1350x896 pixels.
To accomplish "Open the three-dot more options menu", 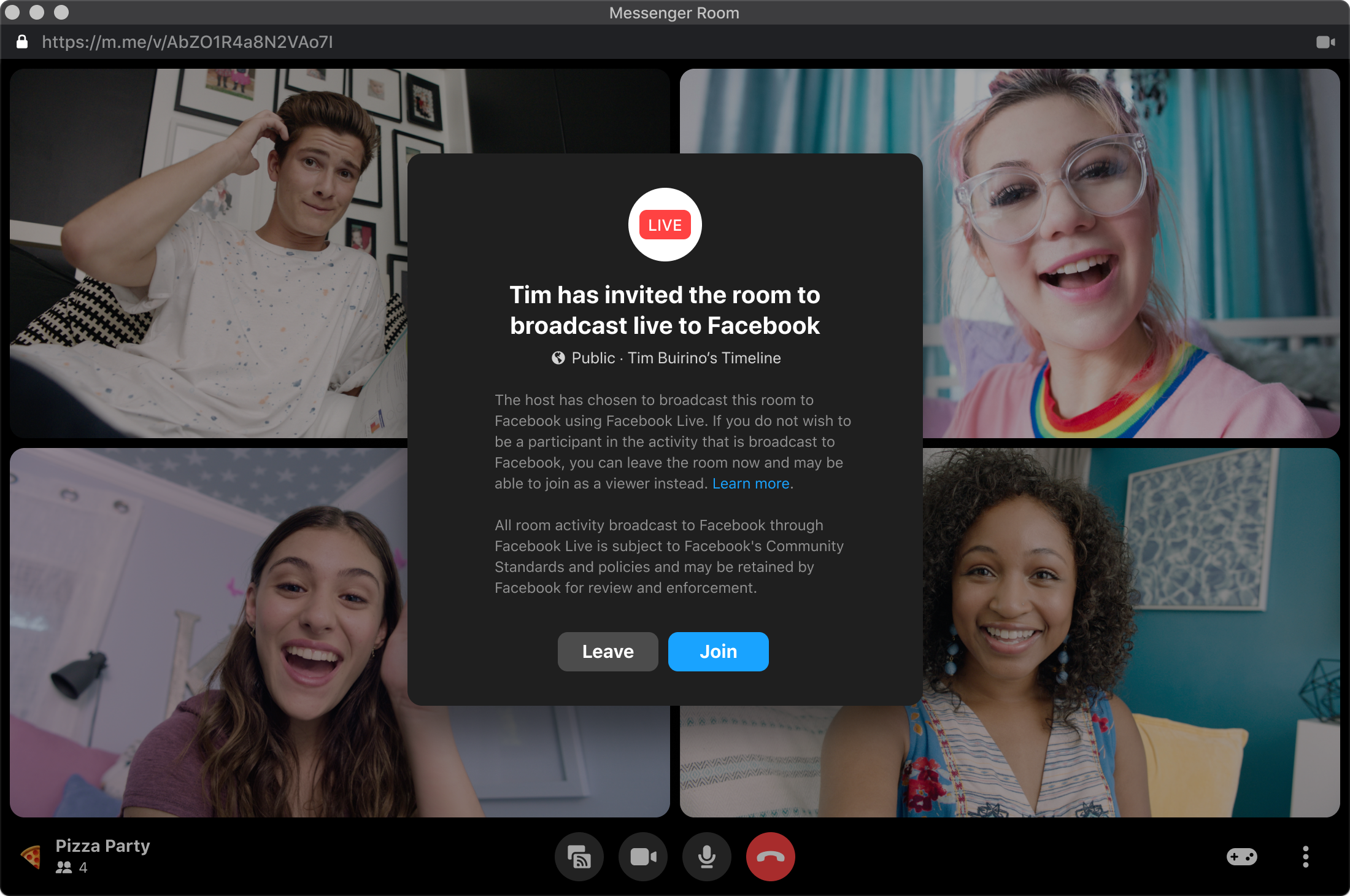I will [1305, 857].
